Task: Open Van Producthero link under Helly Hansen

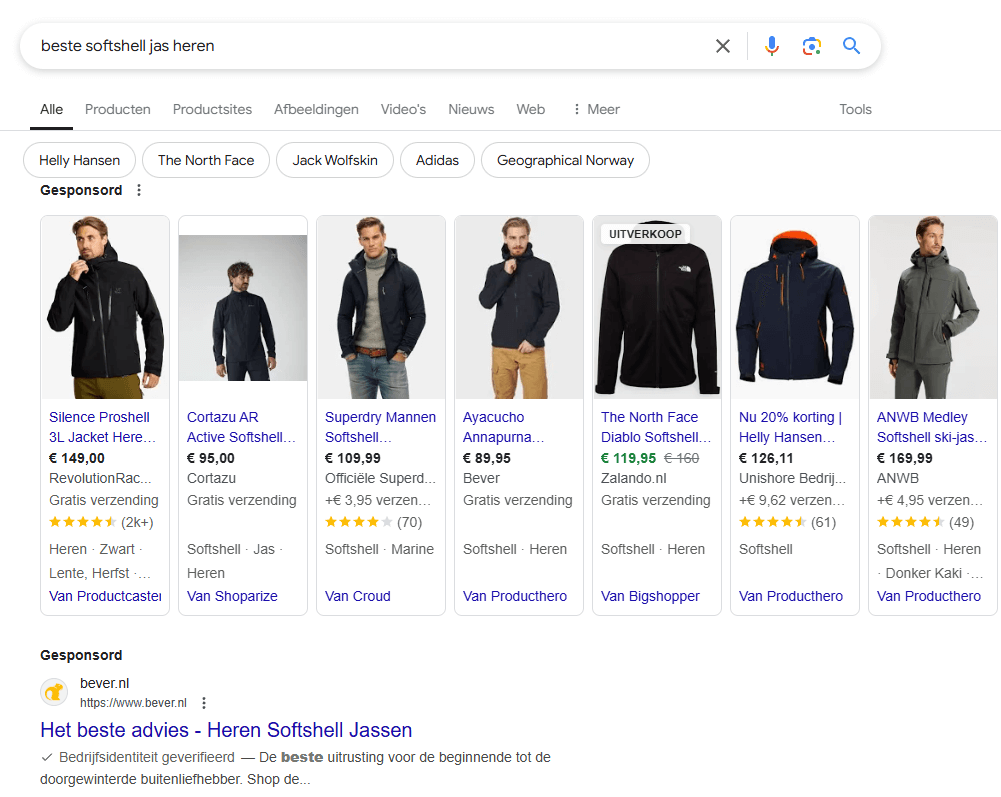Action: 790,596
